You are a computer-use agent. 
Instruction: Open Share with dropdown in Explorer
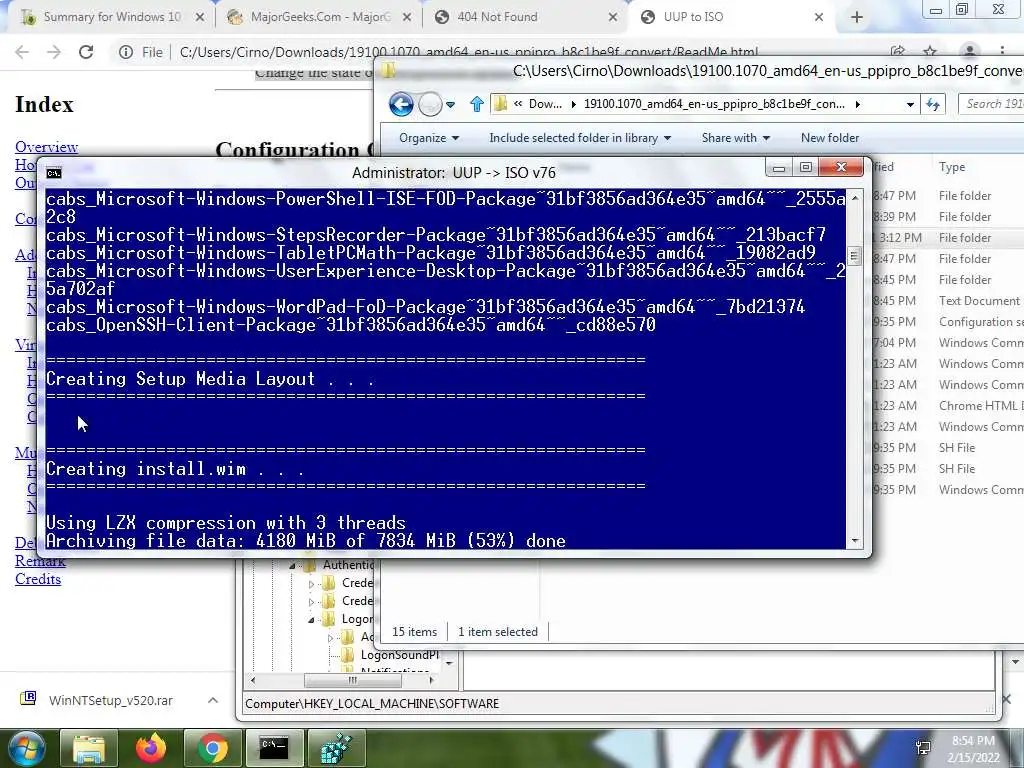click(735, 138)
